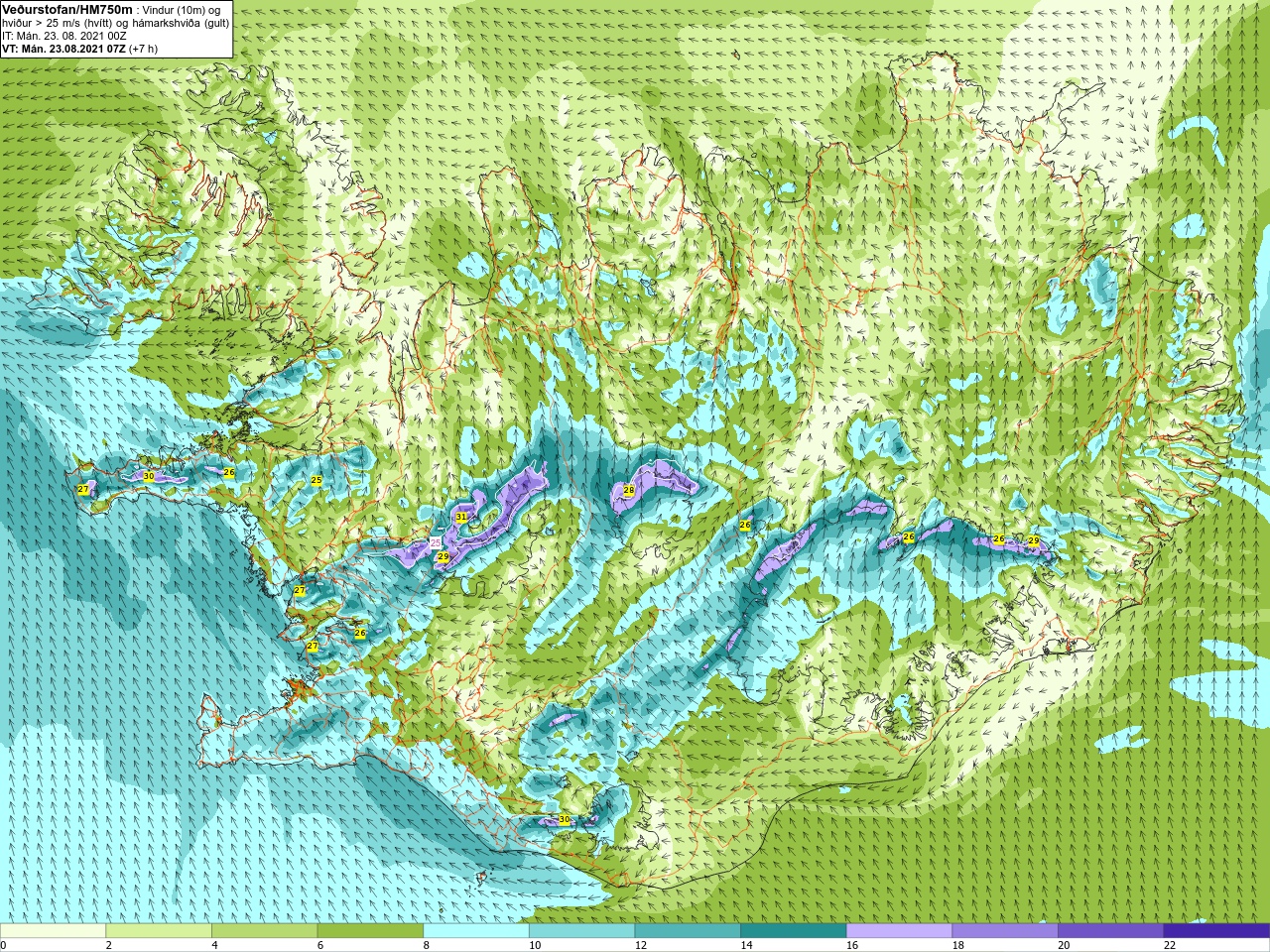The width and height of the screenshot is (1270, 952).
Task: Click the 18–20 m/s light purple legend swatch
Action: coord(1005,931)
